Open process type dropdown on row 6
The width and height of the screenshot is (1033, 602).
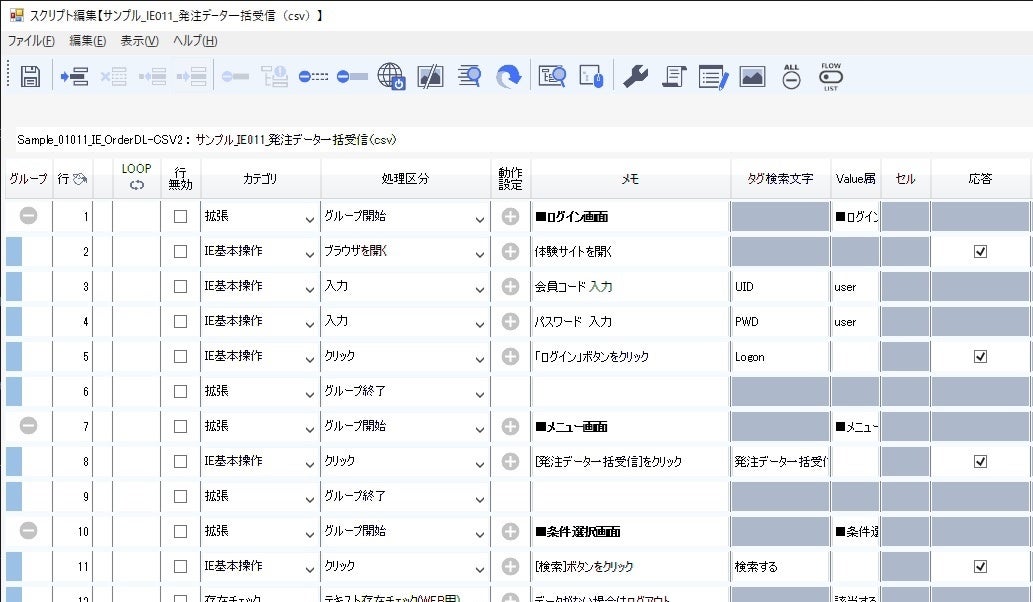pyautogui.click(x=480, y=393)
